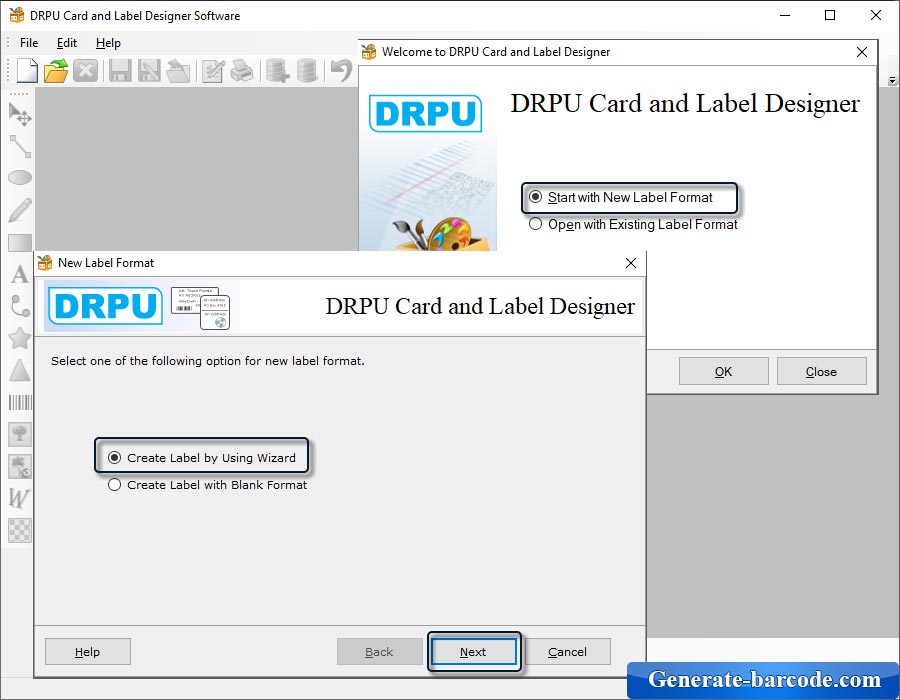Viewport: 900px width, 700px height.
Task: Click the Save As floppy-with-pencil icon
Action: click(x=149, y=71)
